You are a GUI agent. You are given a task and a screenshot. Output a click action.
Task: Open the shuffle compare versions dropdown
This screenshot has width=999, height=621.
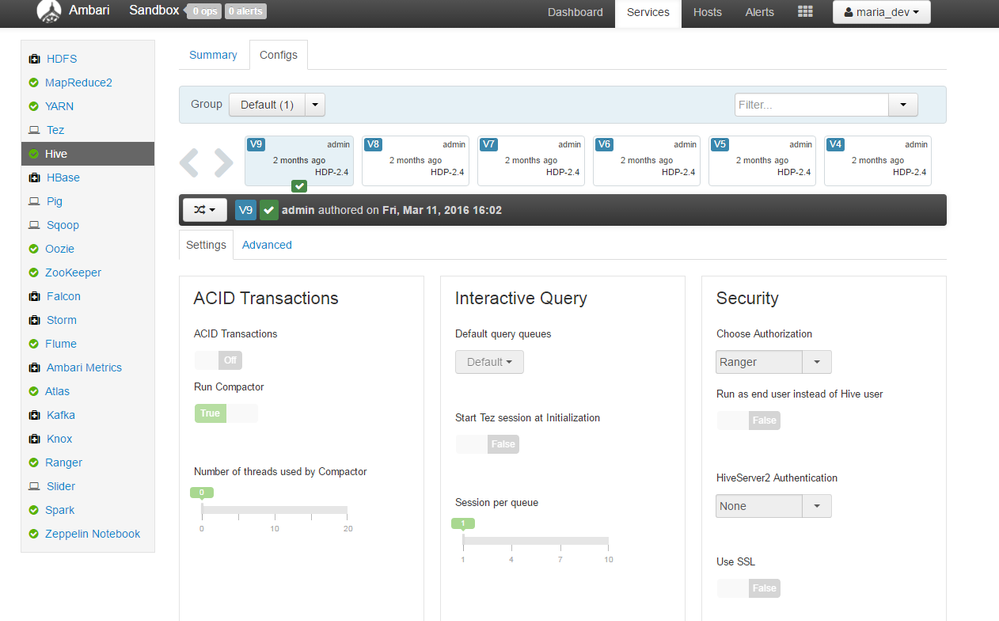point(205,210)
